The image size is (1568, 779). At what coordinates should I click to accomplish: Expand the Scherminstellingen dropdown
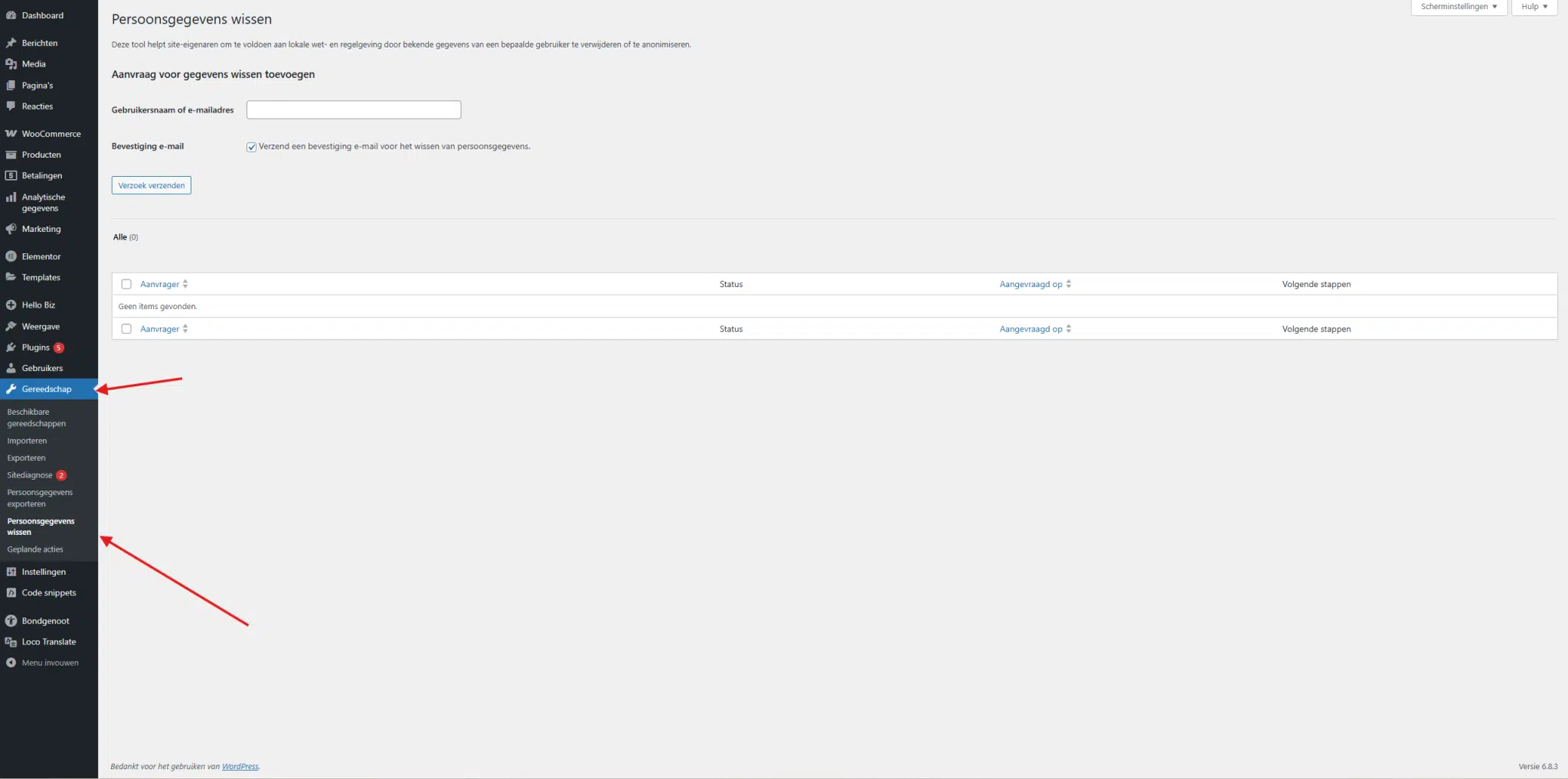coord(1459,7)
